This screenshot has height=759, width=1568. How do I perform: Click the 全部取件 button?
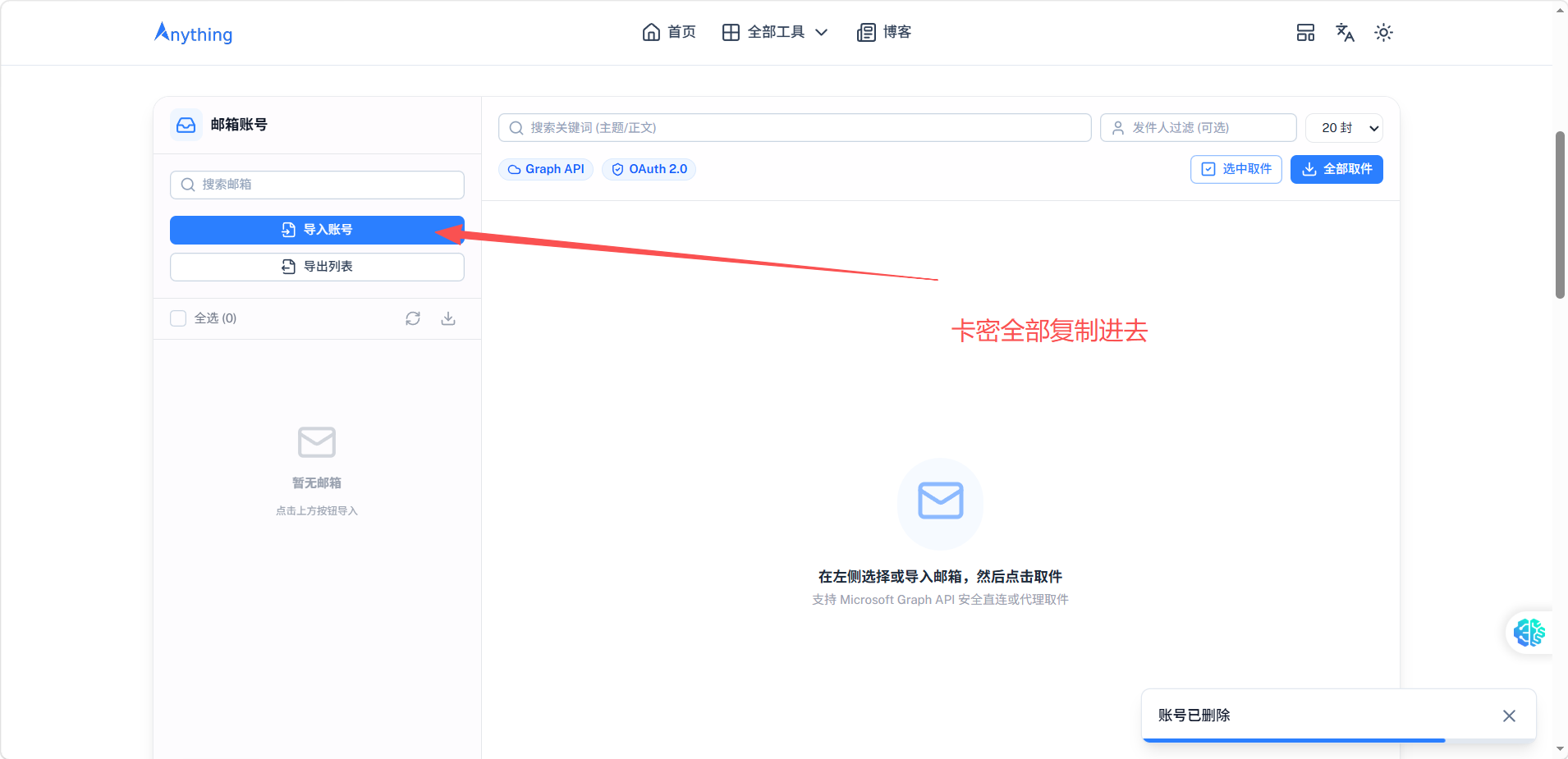pos(1336,169)
